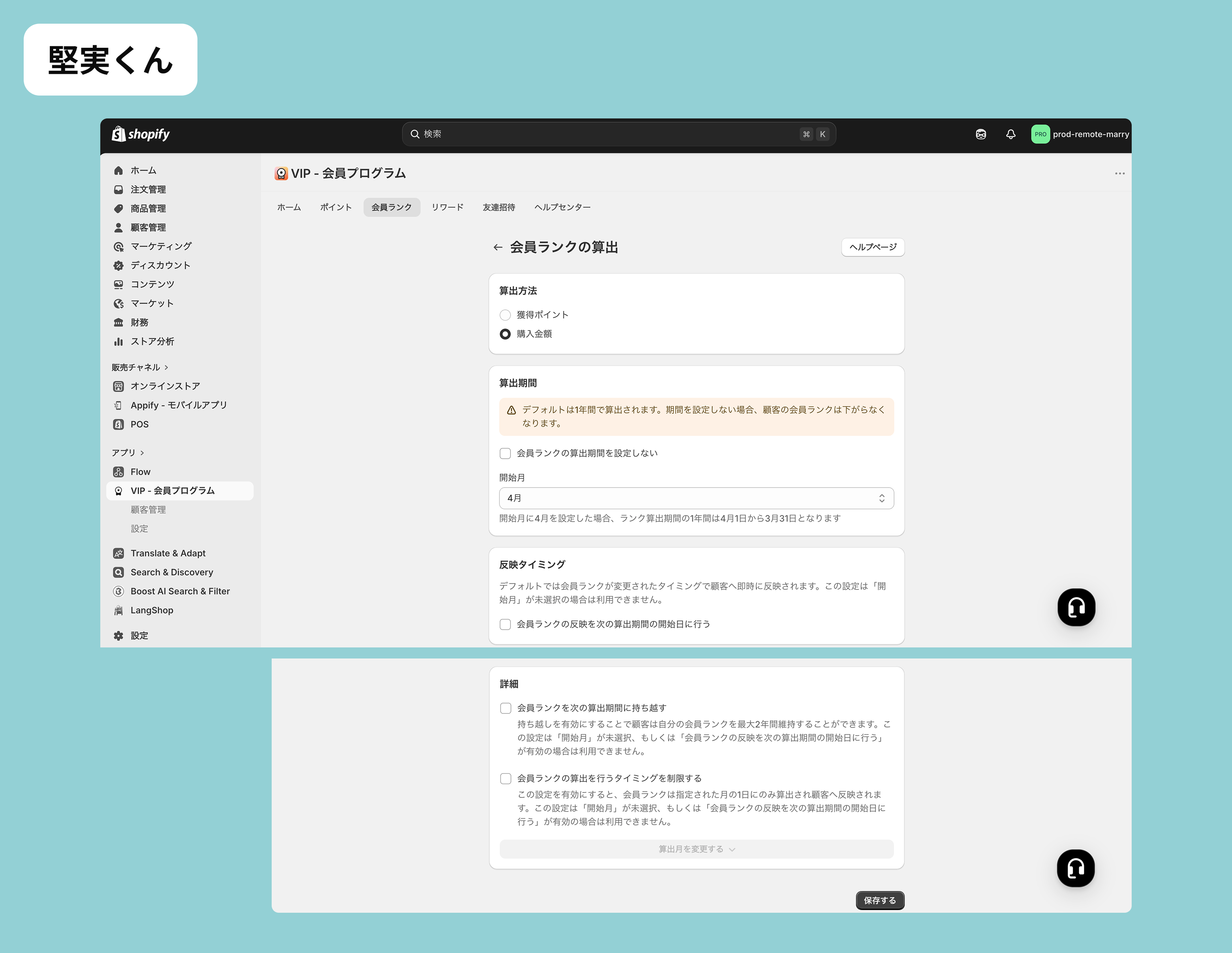Image resolution: width=1232 pixels, height=953 pixels.
Task: Click the back arrow beside 会員ランクの算出
Action: [x=497, y=247]
